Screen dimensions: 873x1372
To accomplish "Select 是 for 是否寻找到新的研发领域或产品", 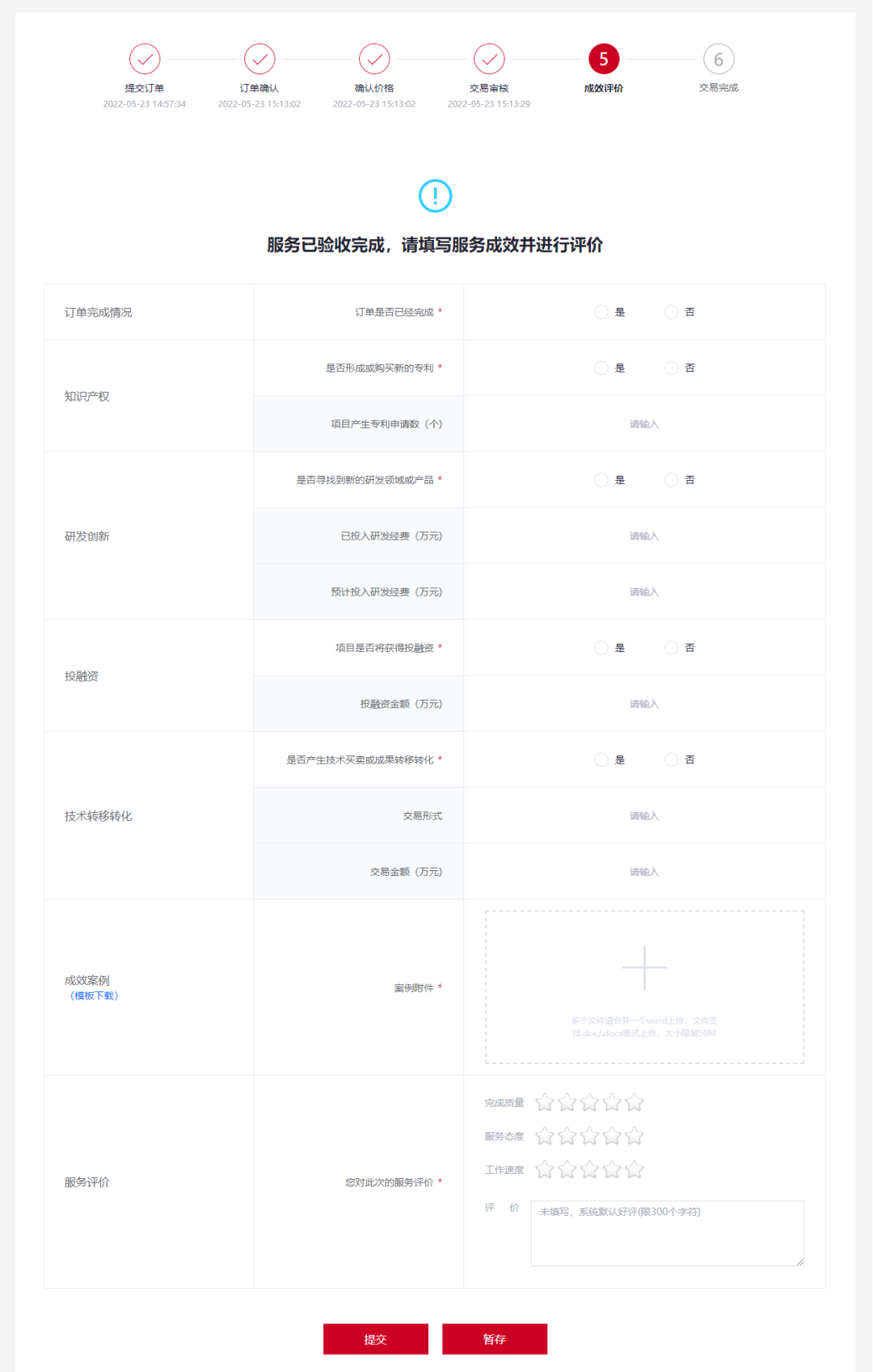I will 601,479.
